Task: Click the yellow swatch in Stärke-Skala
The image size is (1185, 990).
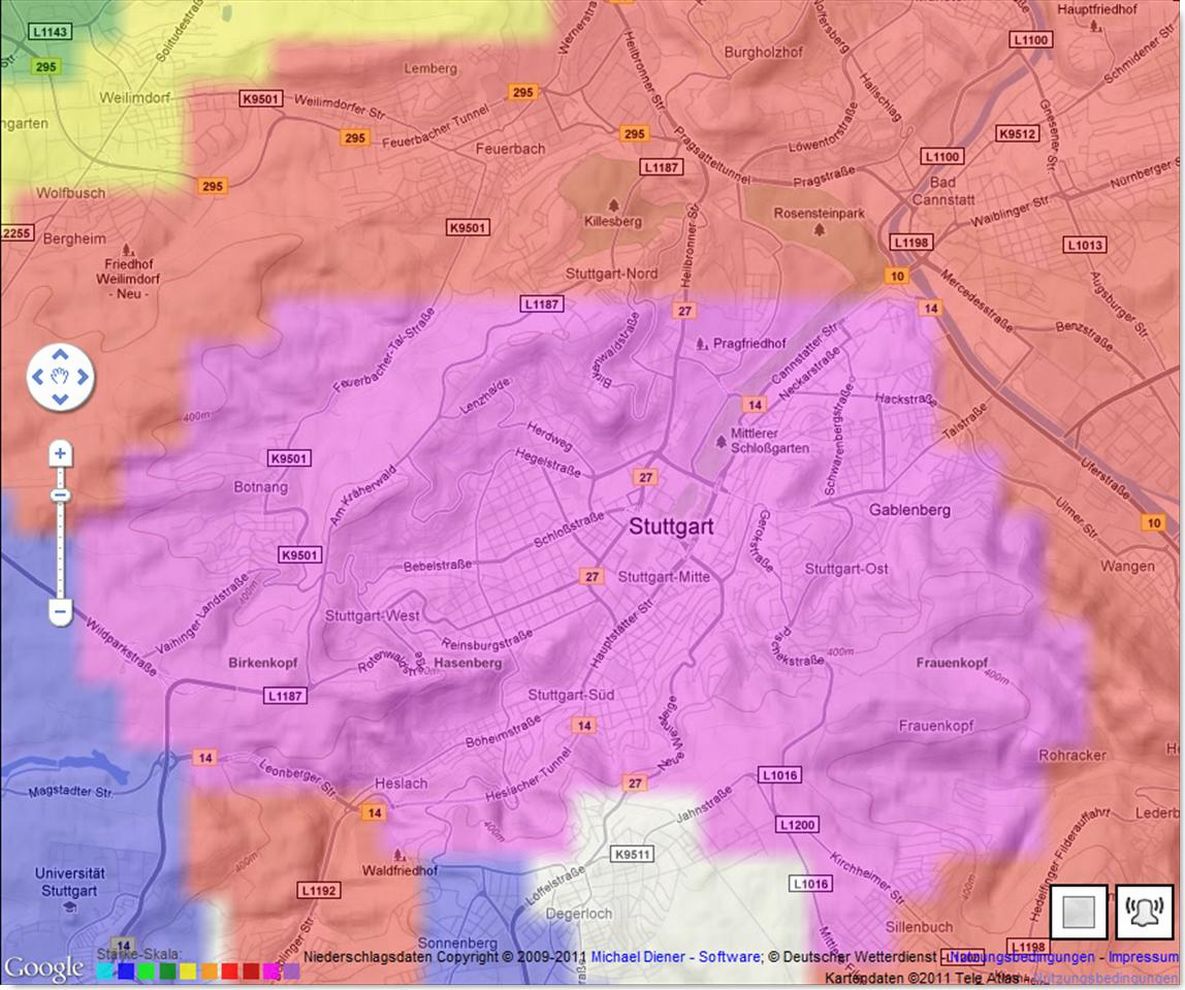Action: click(188, 970)
